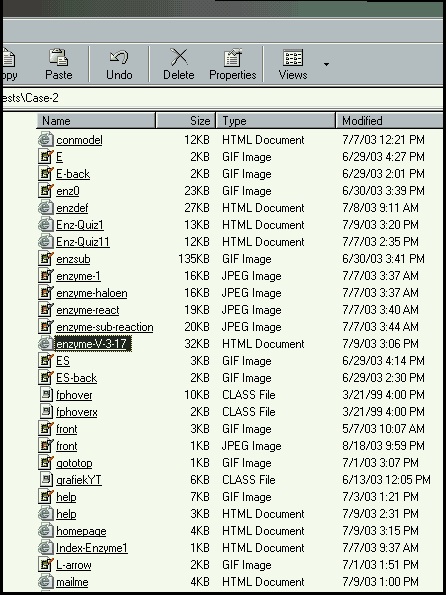Sort files by Name column header
Image resolution: width=446 pixels, height=595 pixels.
pos(96,121)
